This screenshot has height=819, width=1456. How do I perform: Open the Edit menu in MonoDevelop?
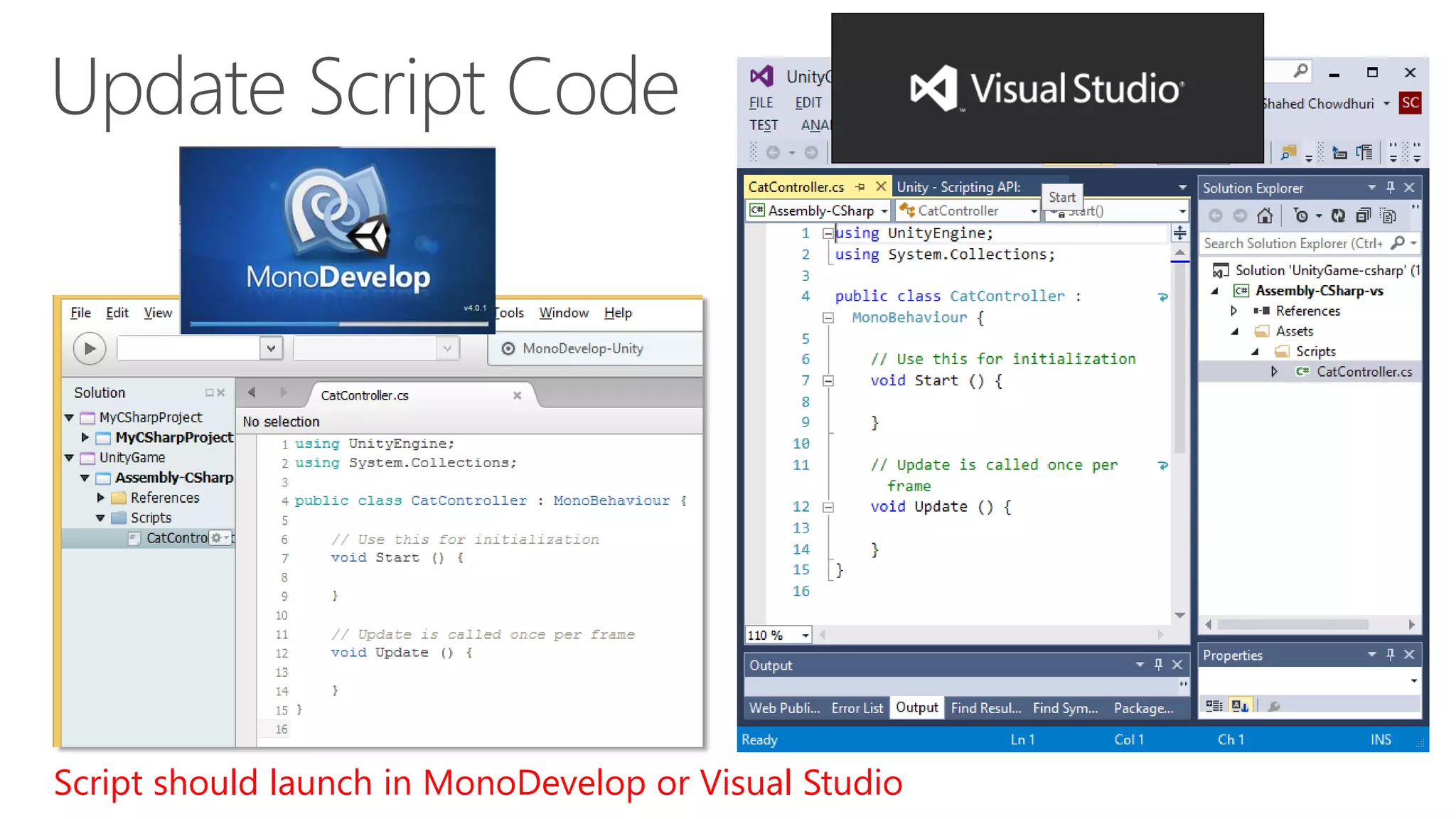click(117, 313)
